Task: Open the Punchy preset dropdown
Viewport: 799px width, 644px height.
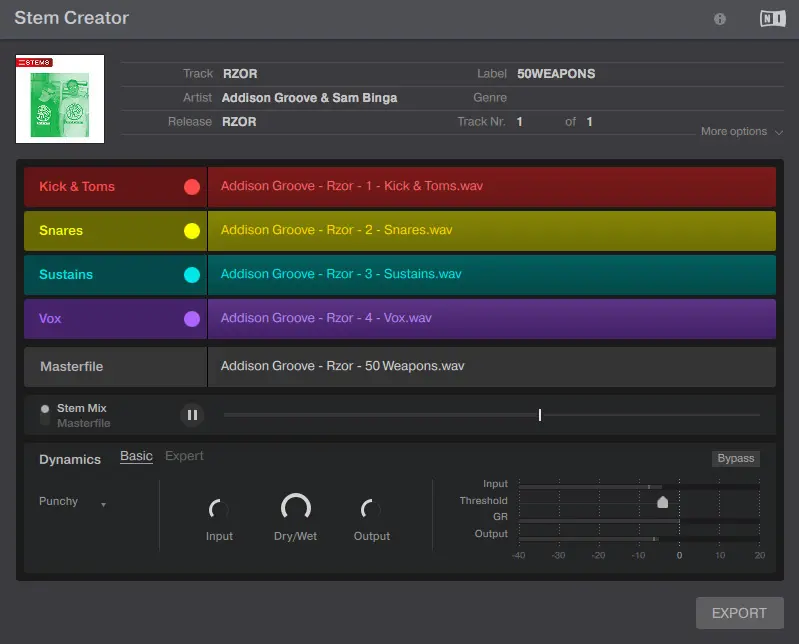Action: click(x=72, y=502)
